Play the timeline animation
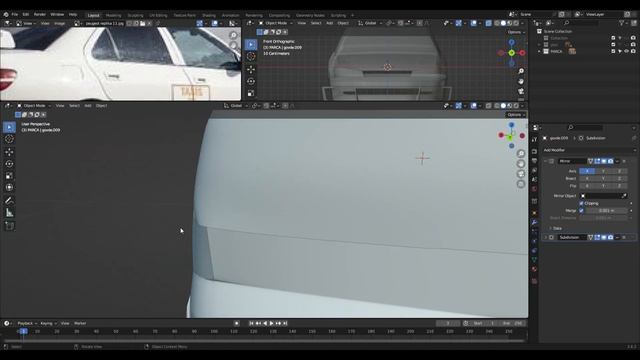The height and width of the screenshot is (360, 640). (271, 323)
